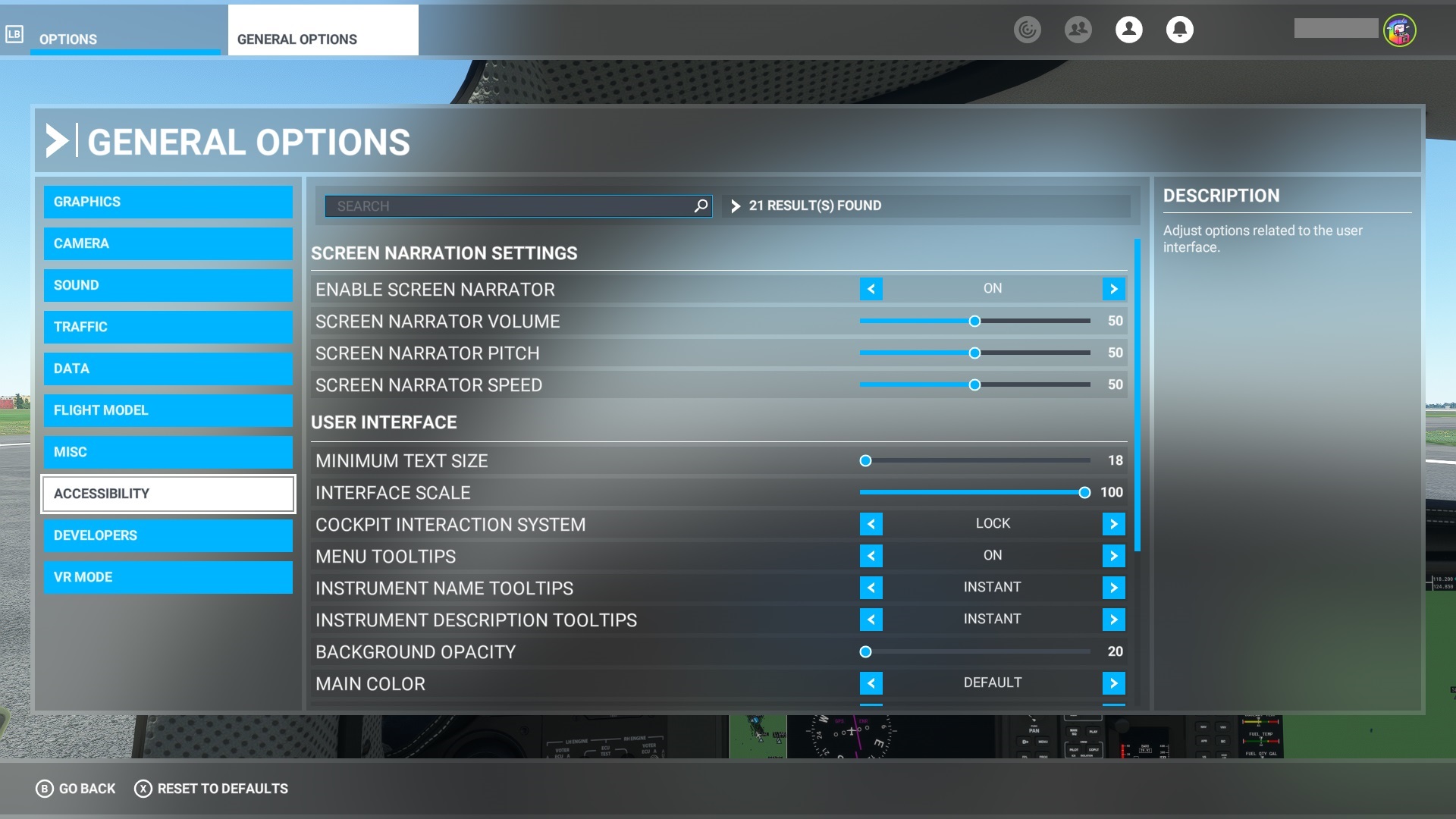The height and width of the screenshot is (819, 1456).
Task: Select the ACCESSIBILITY tab
Action: point(168,493)
